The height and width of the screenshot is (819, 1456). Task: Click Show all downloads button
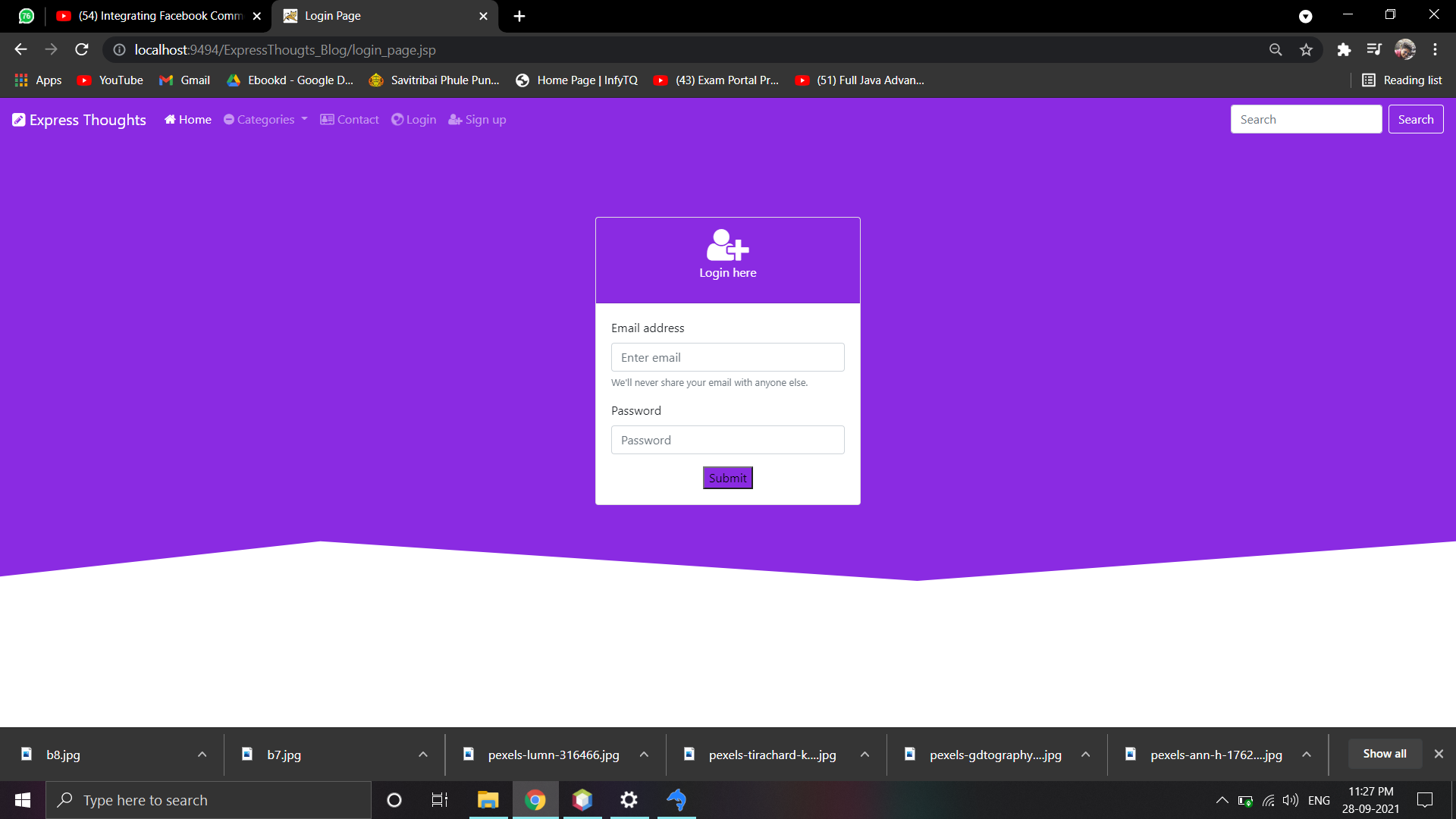pos(1384,754)
